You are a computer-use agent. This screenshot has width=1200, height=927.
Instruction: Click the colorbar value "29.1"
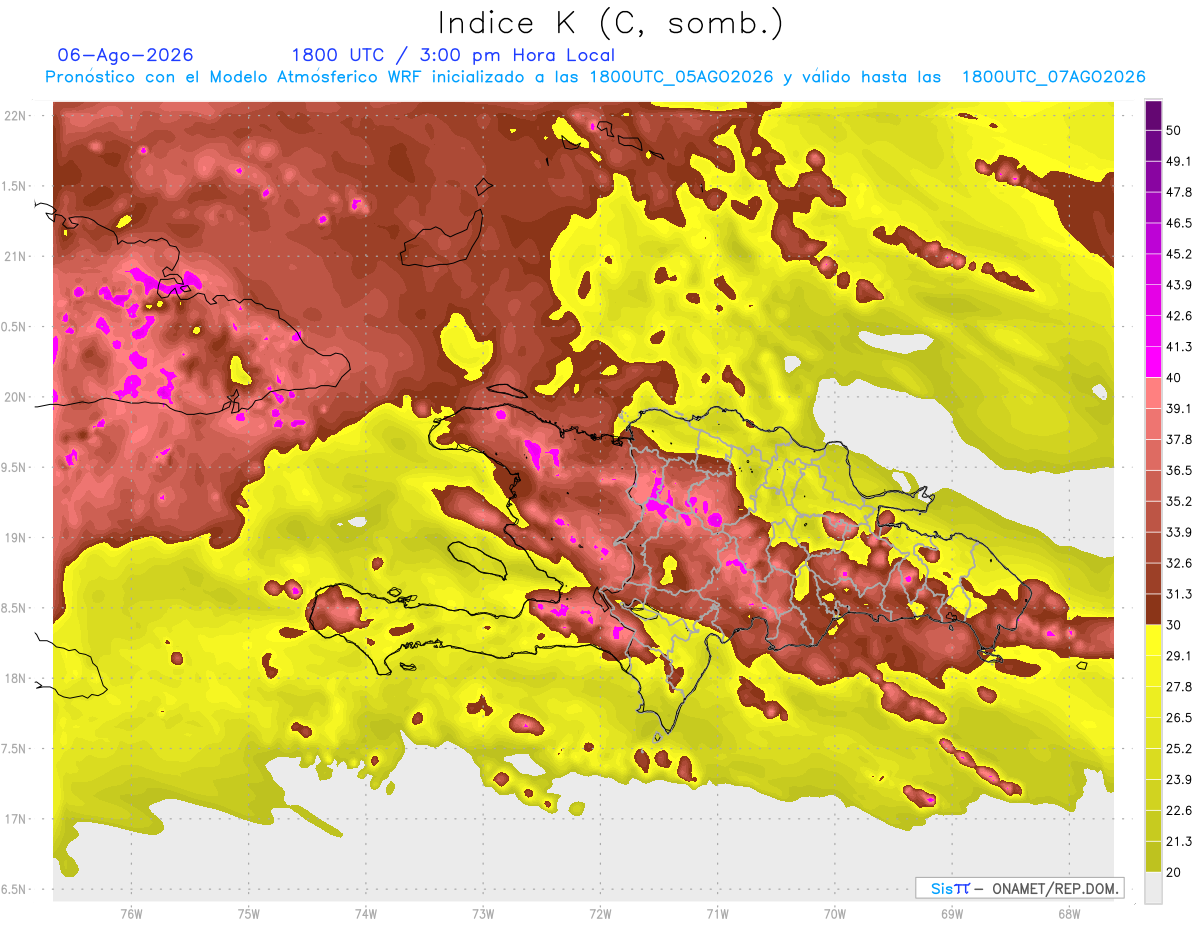[1178, 656]
